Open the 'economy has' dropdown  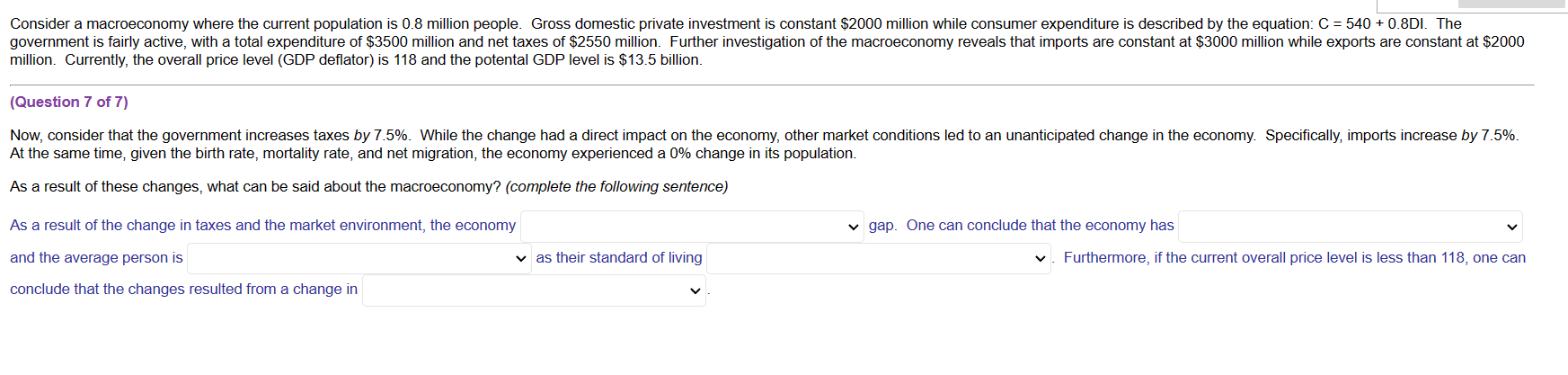[x=1350, y=227]
